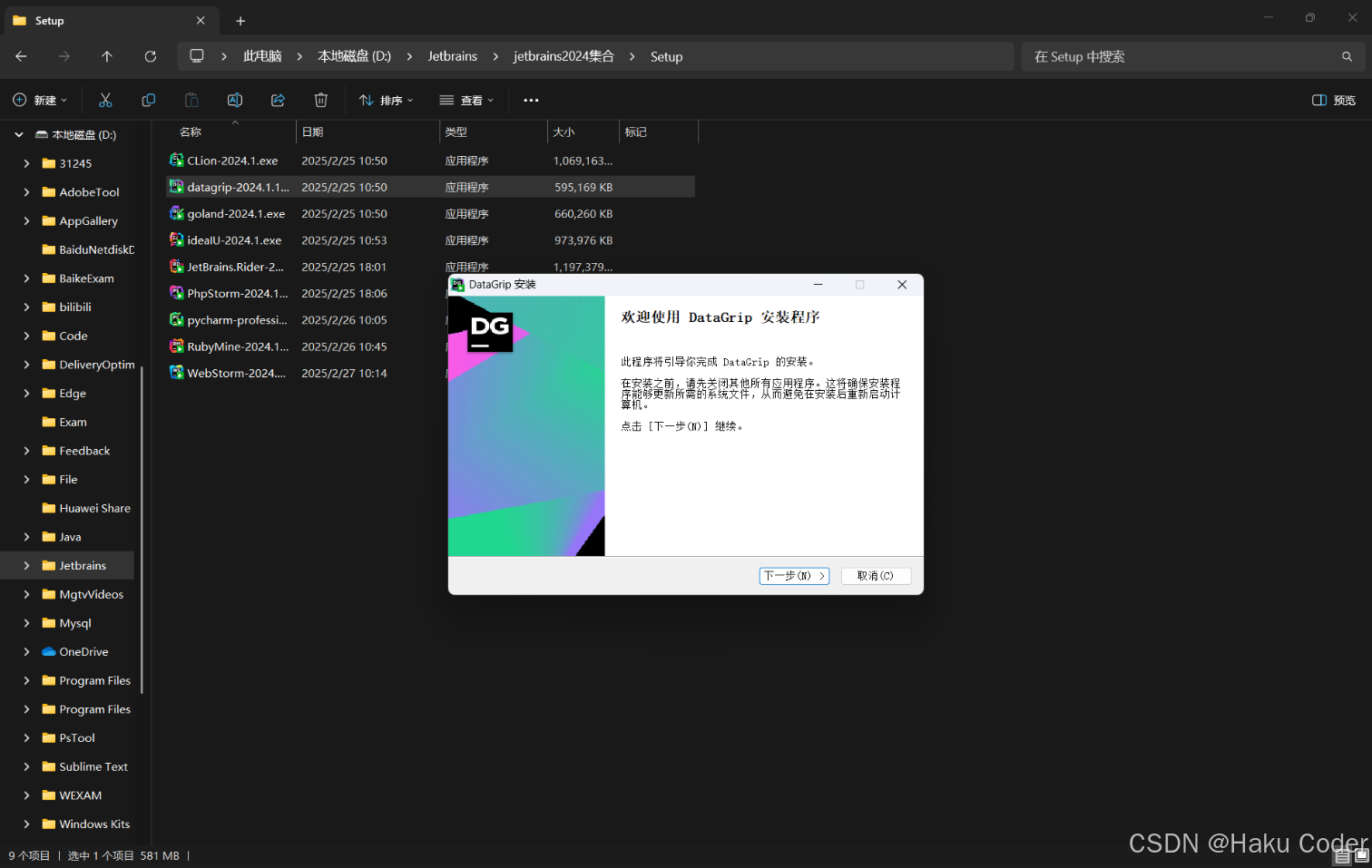
Task: Click the Delete trash can icon
Action: click(x=321, y=100)
